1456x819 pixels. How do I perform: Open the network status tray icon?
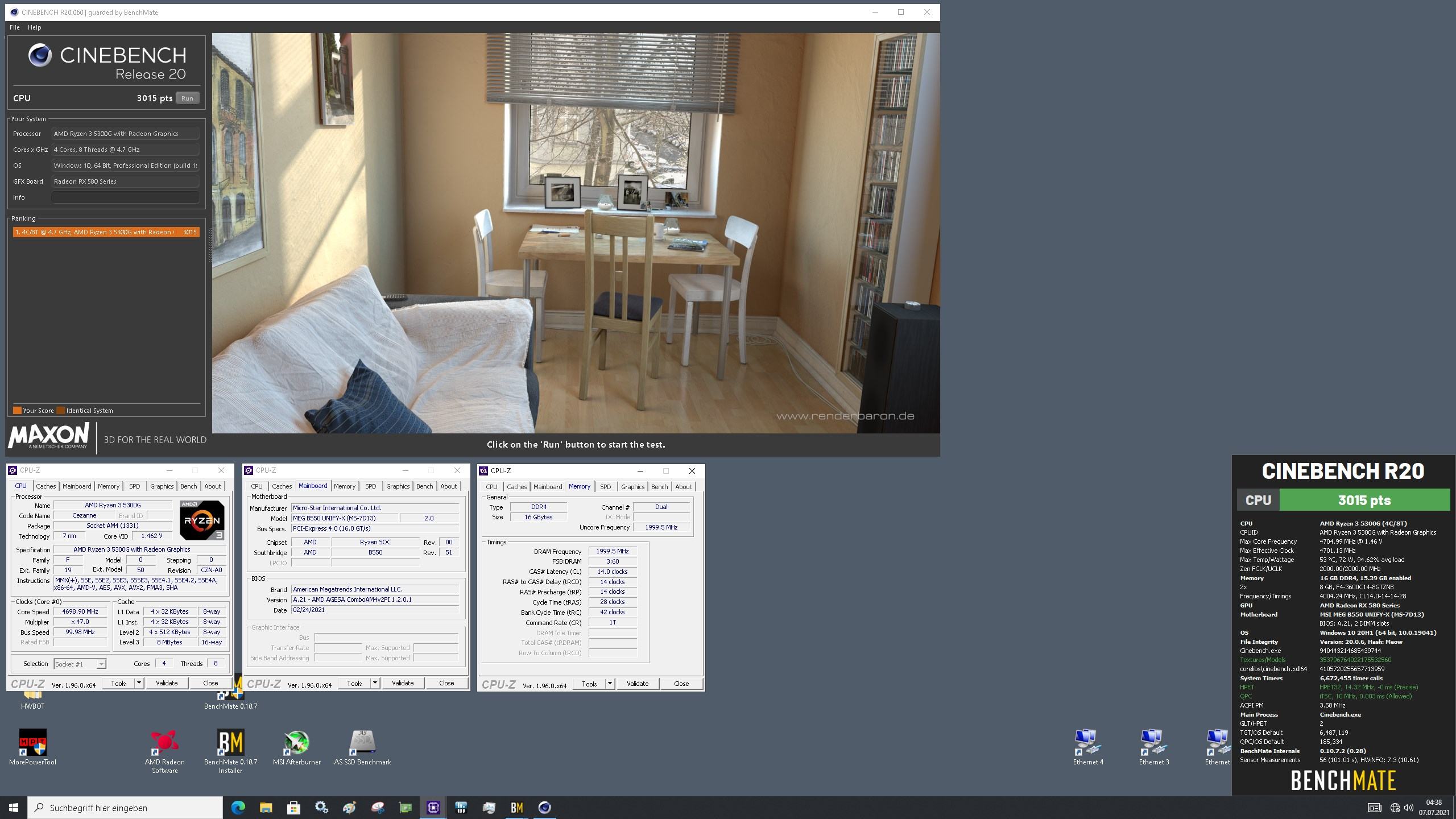coord(1395,808)
